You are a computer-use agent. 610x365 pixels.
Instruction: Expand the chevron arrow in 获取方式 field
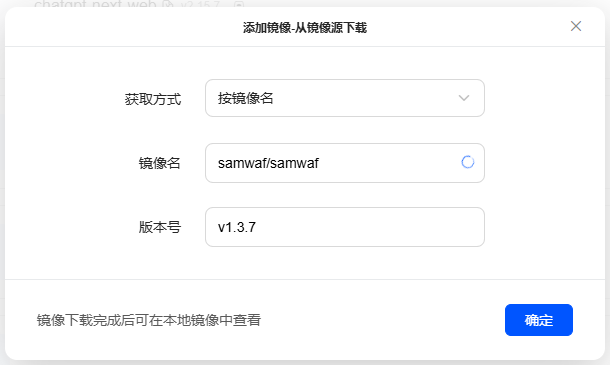(464, 98)
